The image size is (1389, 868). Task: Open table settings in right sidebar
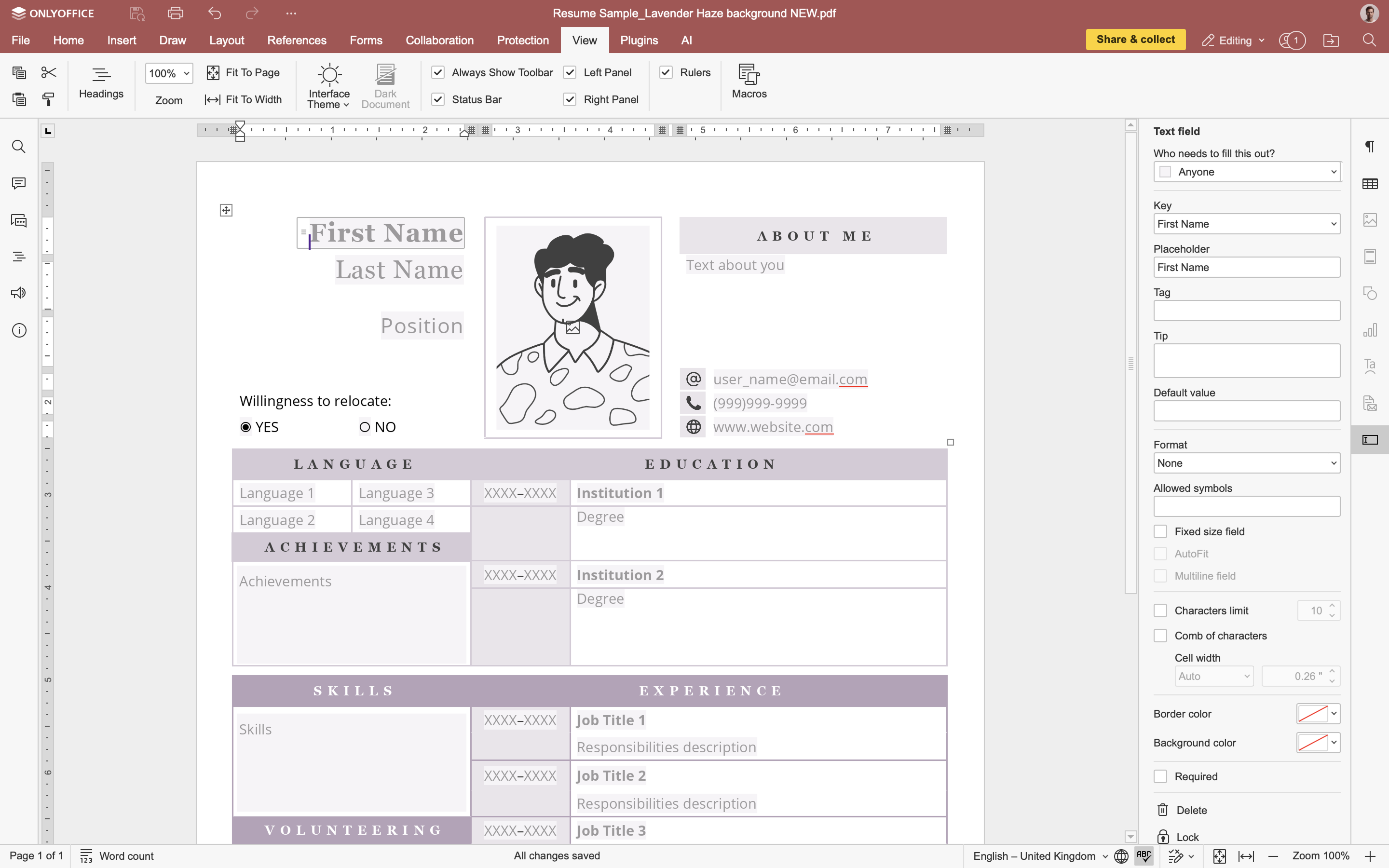tap(1370, 184)
